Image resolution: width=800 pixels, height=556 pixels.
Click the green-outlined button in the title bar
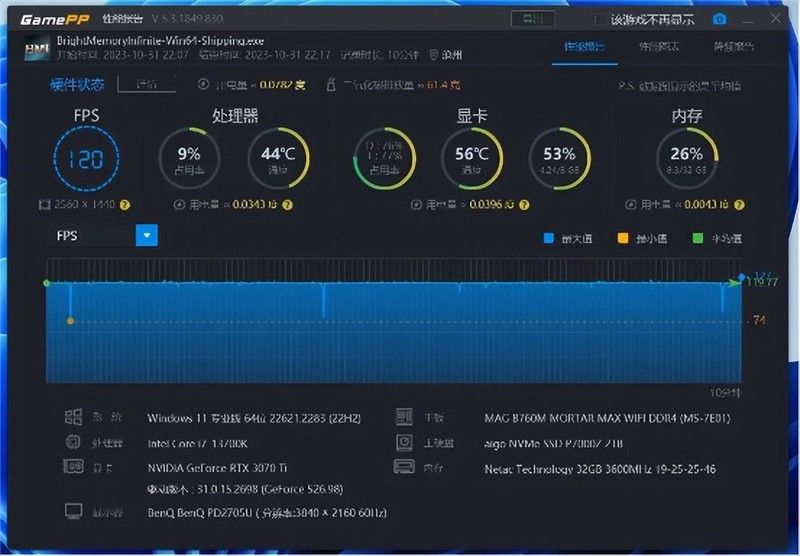click(x=533, y=19)
